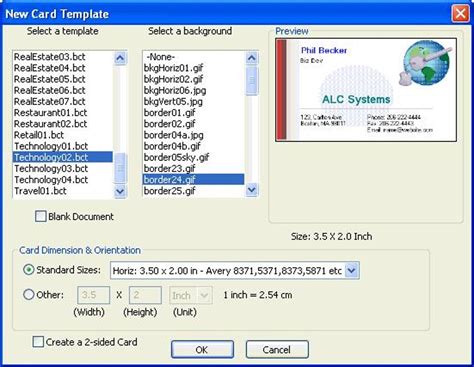Select highlighted Technology02.bct template
Viewport: 474px width, 367px height.
pyautogui.click(x=63, y=157)
